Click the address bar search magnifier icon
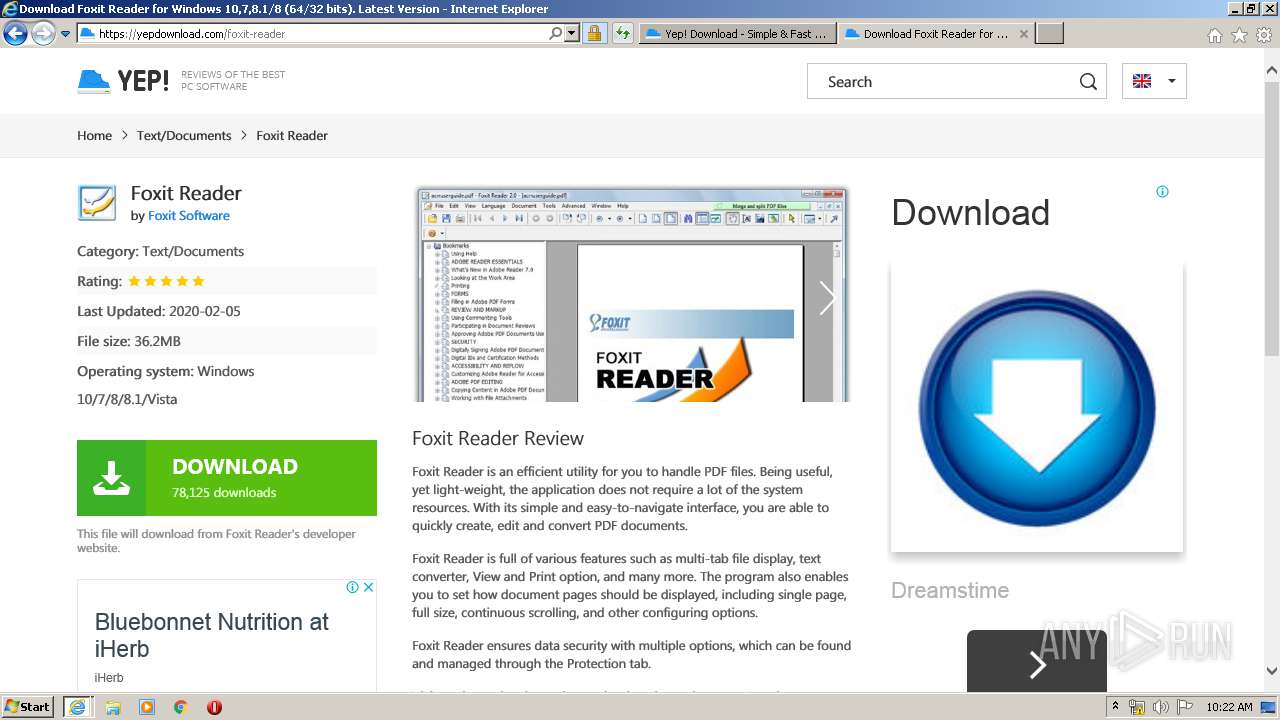 click(x=556, y=34)
